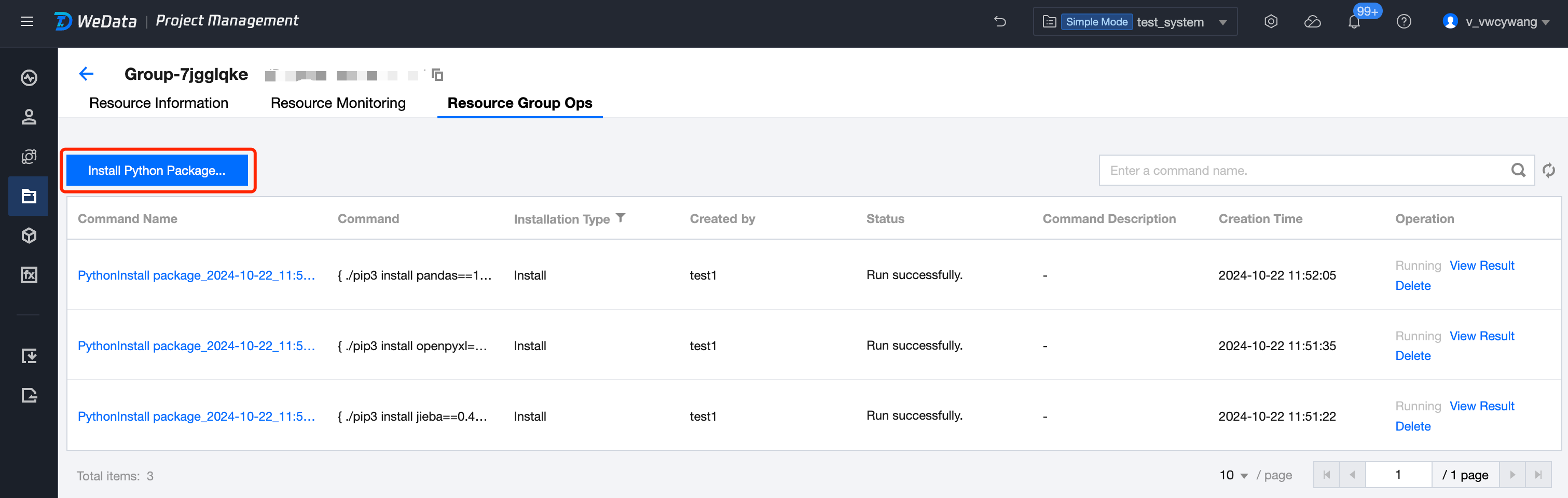Open the hamburger navigation menu
The width and height of the screenshot is (1568, 498).
click(27, 22)
